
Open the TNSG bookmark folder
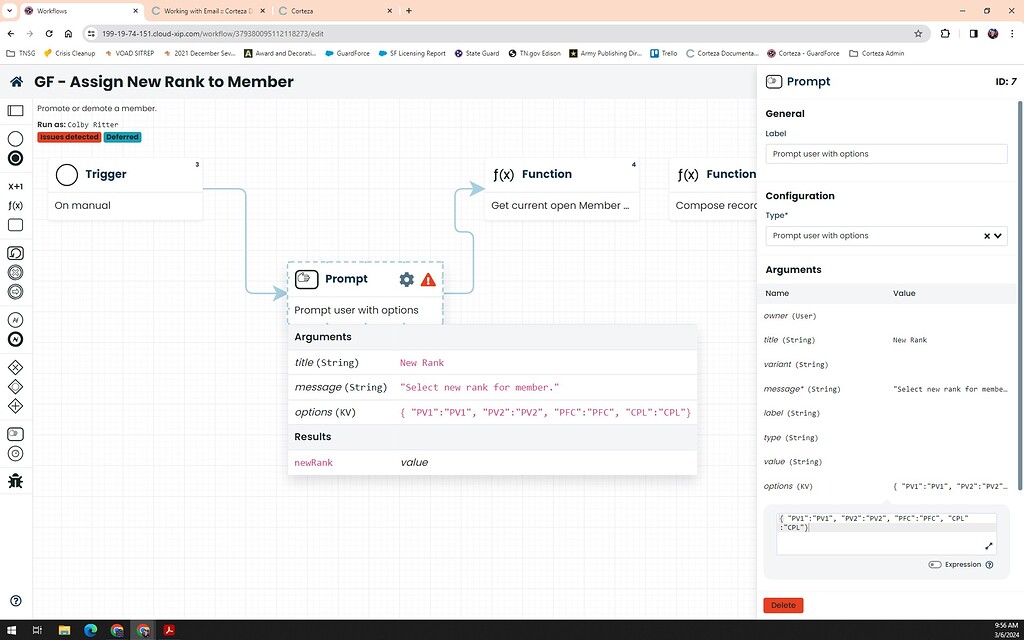[x=21, y=54]
